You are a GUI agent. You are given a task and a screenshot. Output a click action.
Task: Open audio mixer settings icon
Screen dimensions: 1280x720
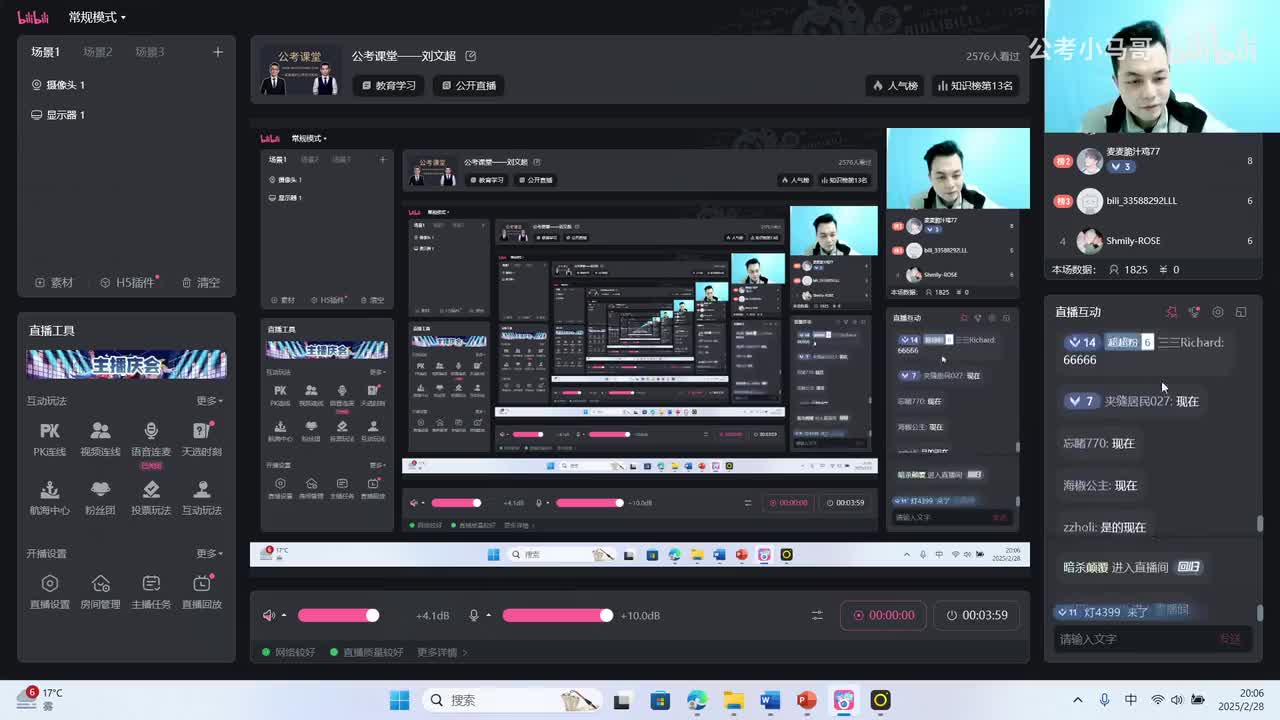(x=817, y=615)
